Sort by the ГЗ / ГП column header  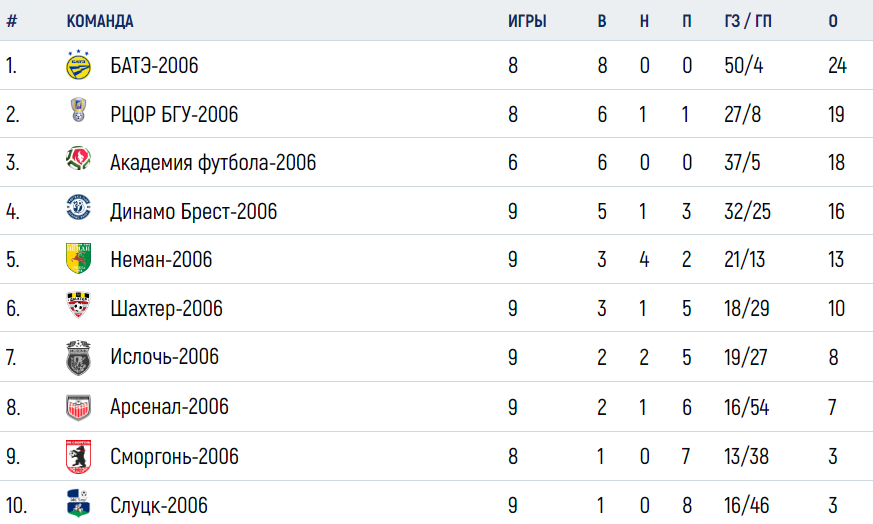pos(748,21)
